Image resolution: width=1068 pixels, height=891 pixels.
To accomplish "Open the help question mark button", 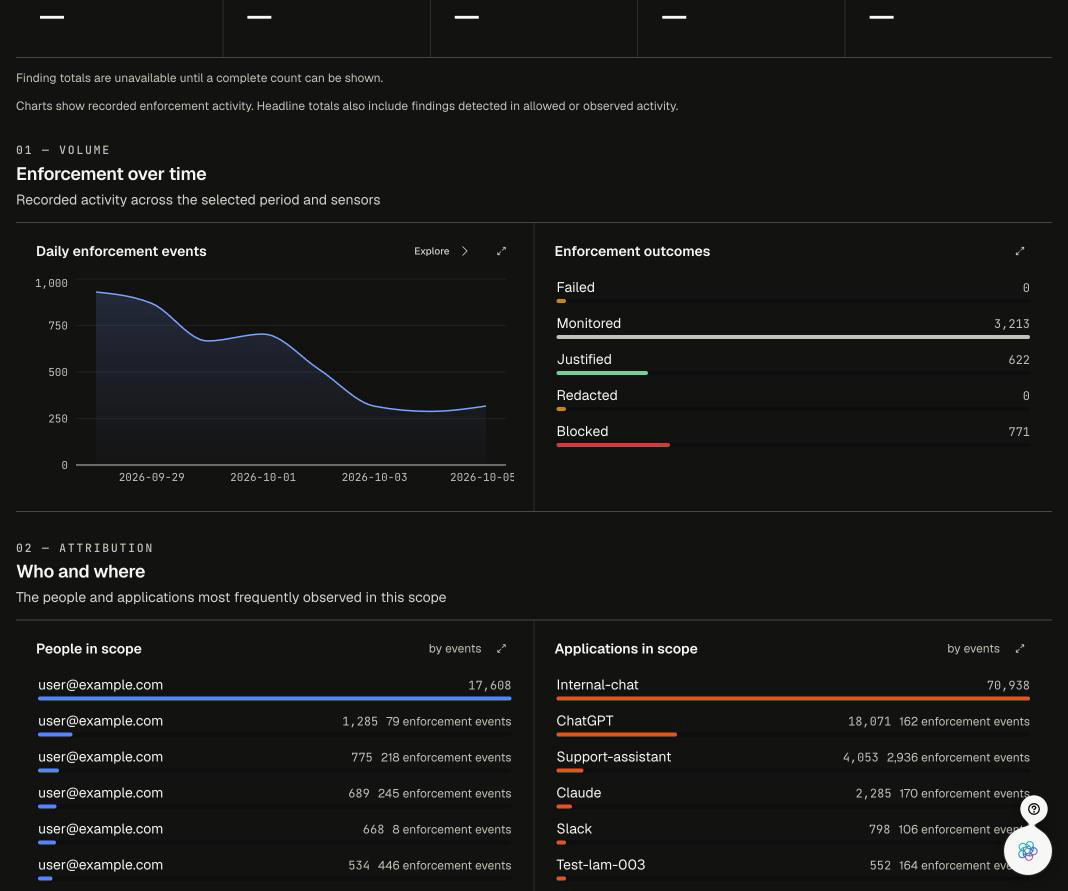I will 1033,809.
